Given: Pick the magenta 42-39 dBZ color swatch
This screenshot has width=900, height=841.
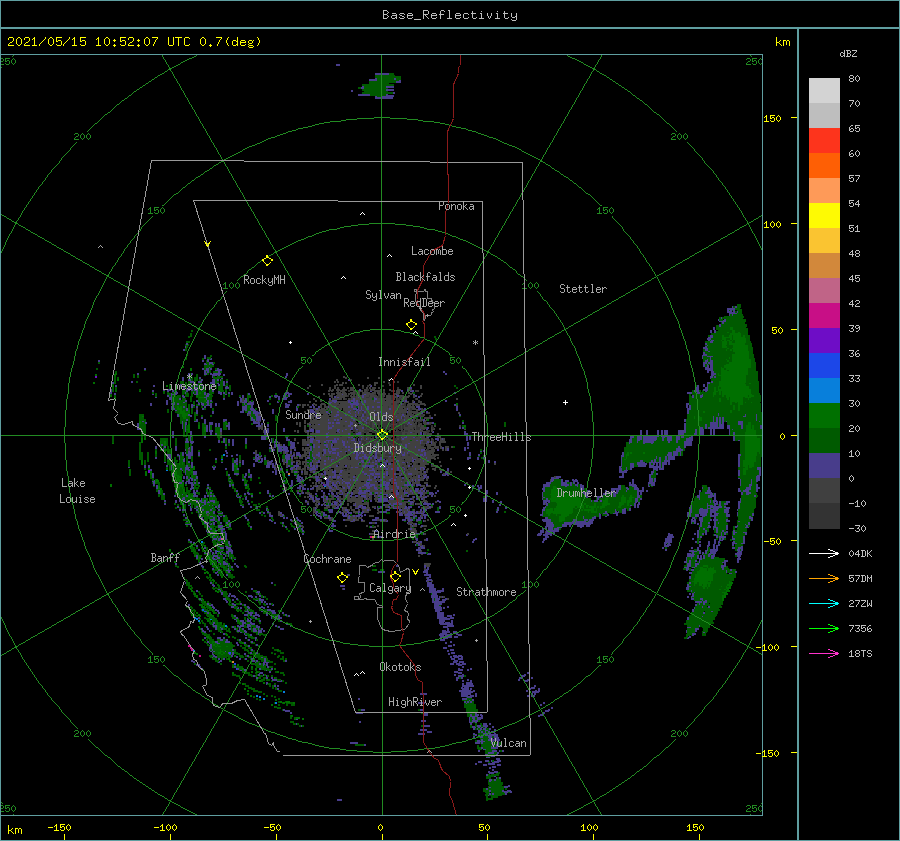Looking at the screenshot, I should point(824,315).
